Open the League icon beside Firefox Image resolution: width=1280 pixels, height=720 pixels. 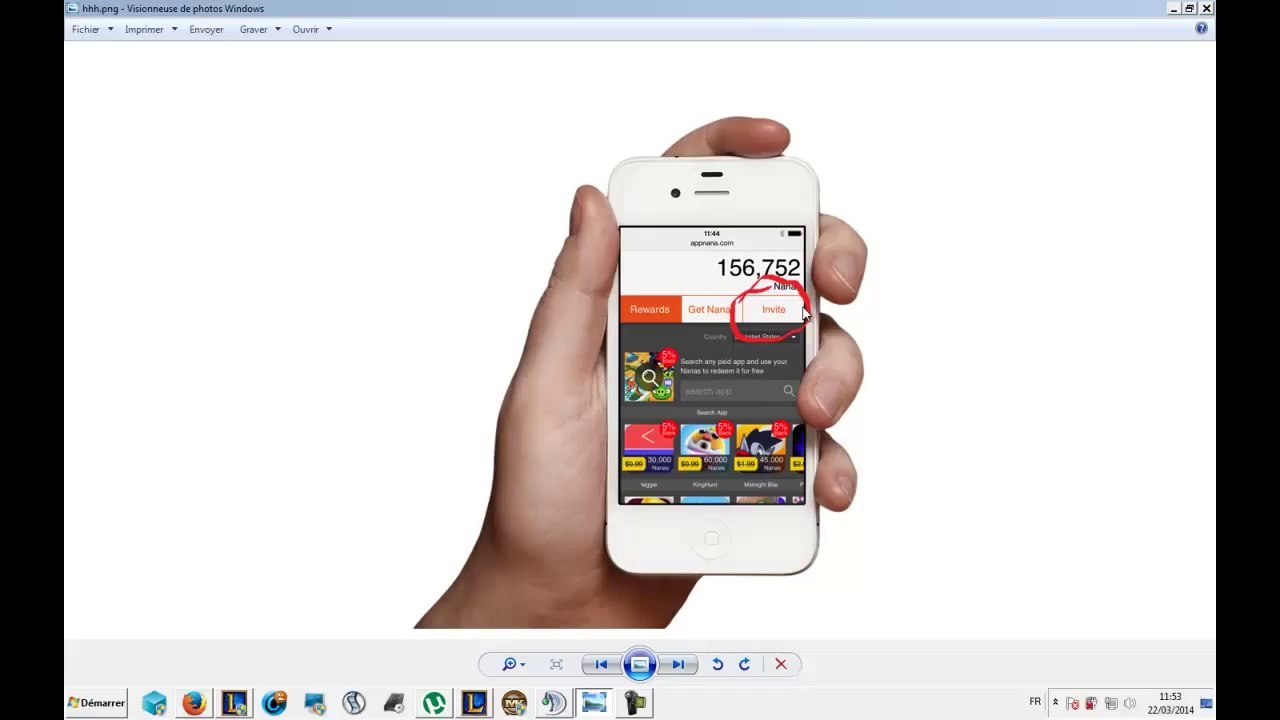click(234, 703)
